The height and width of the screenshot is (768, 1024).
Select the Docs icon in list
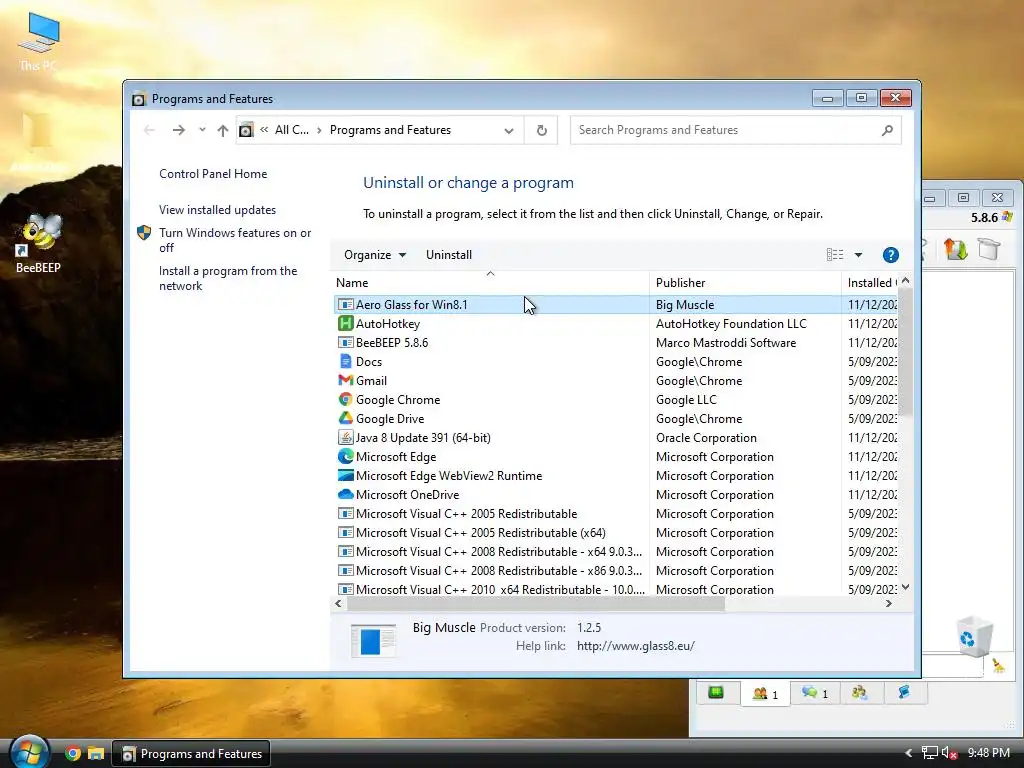(345, 361)
